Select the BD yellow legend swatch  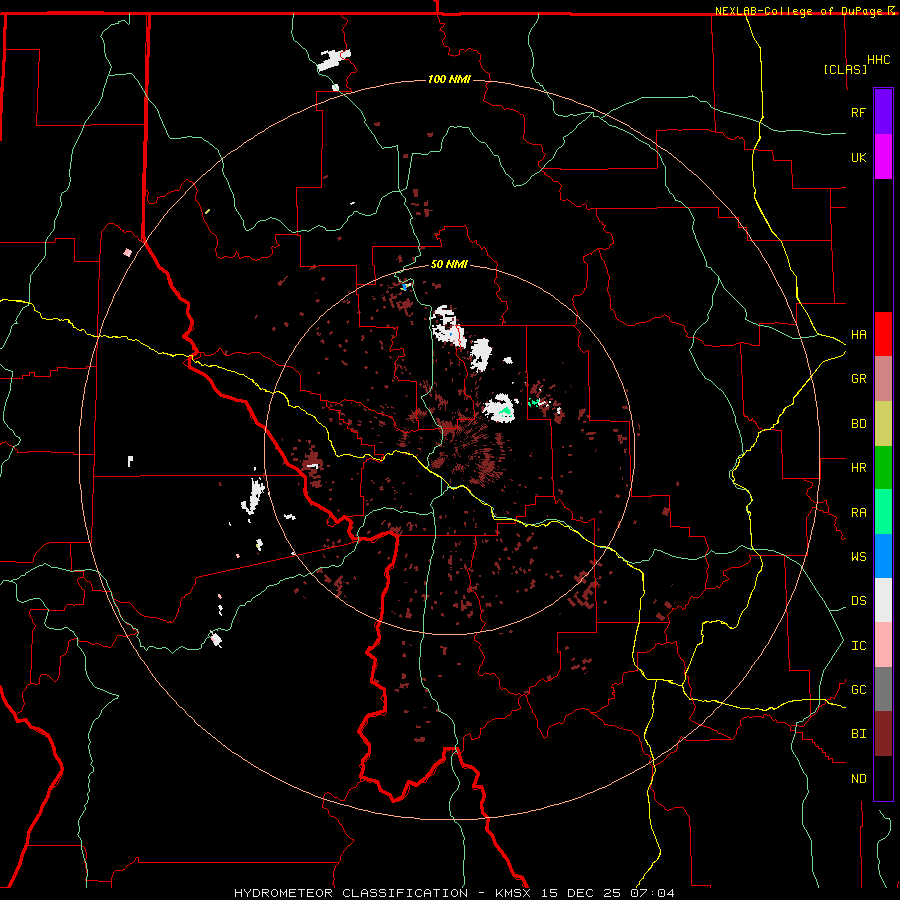pos(883,424)
